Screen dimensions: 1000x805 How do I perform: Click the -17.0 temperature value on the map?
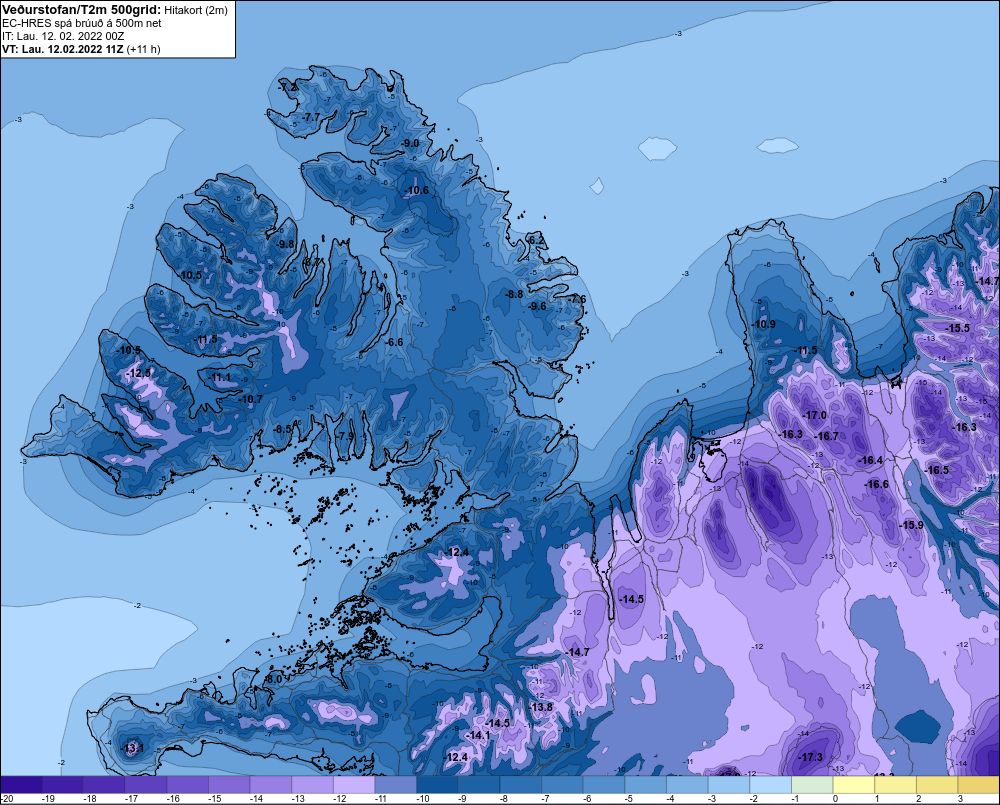click(814, 415)
